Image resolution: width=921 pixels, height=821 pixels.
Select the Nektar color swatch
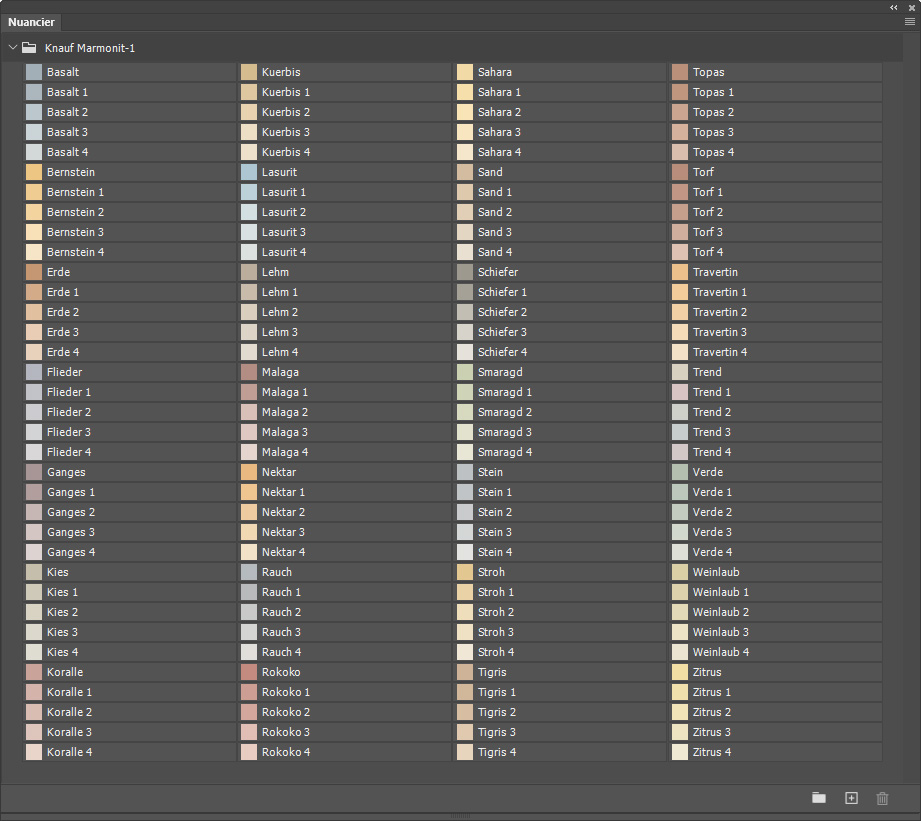(x=249, y=472)
